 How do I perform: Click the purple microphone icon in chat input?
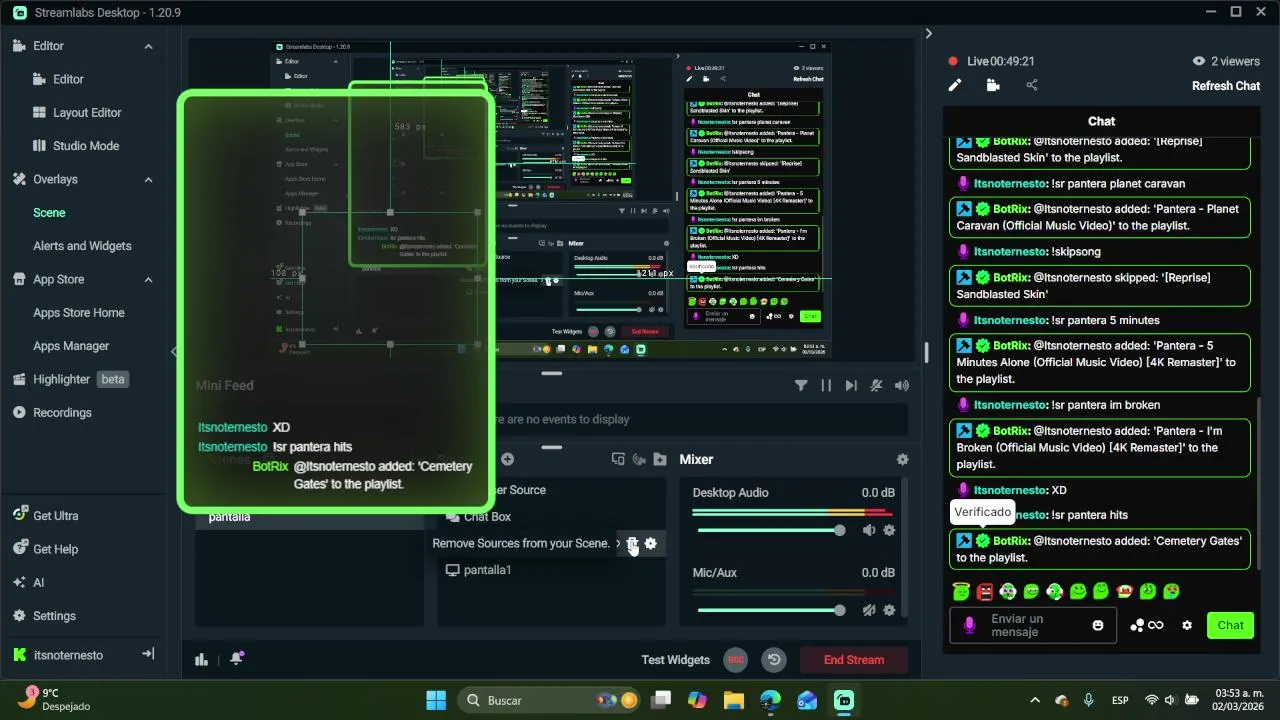(968, 626)
